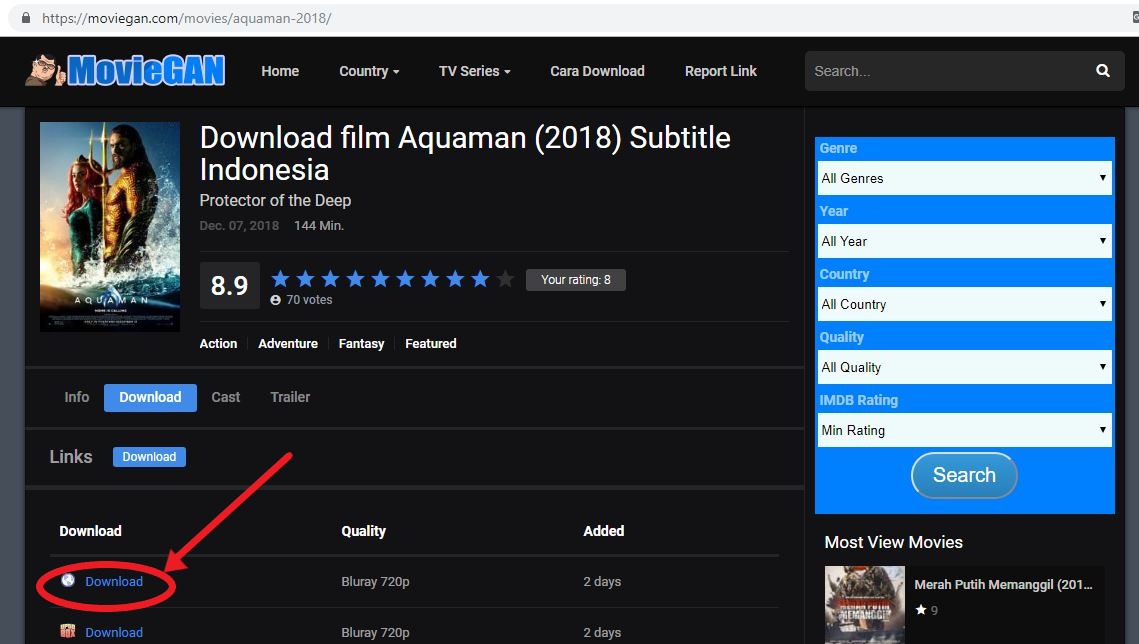Switch to the Trailer tab
The height and width of the screenshot is (644, 1139).
[x=289, y=397]
